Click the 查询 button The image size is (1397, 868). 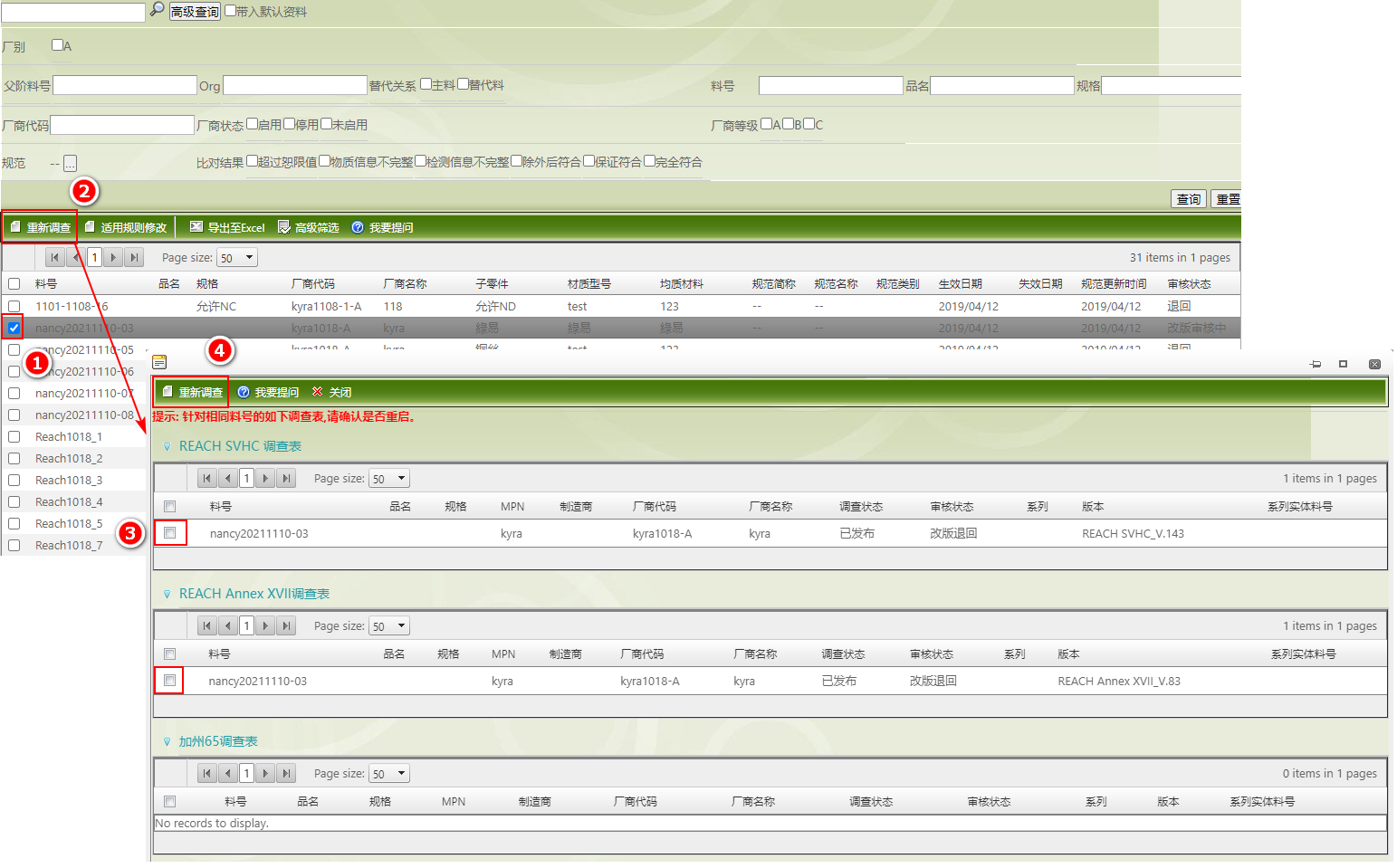click(1189, 199)
